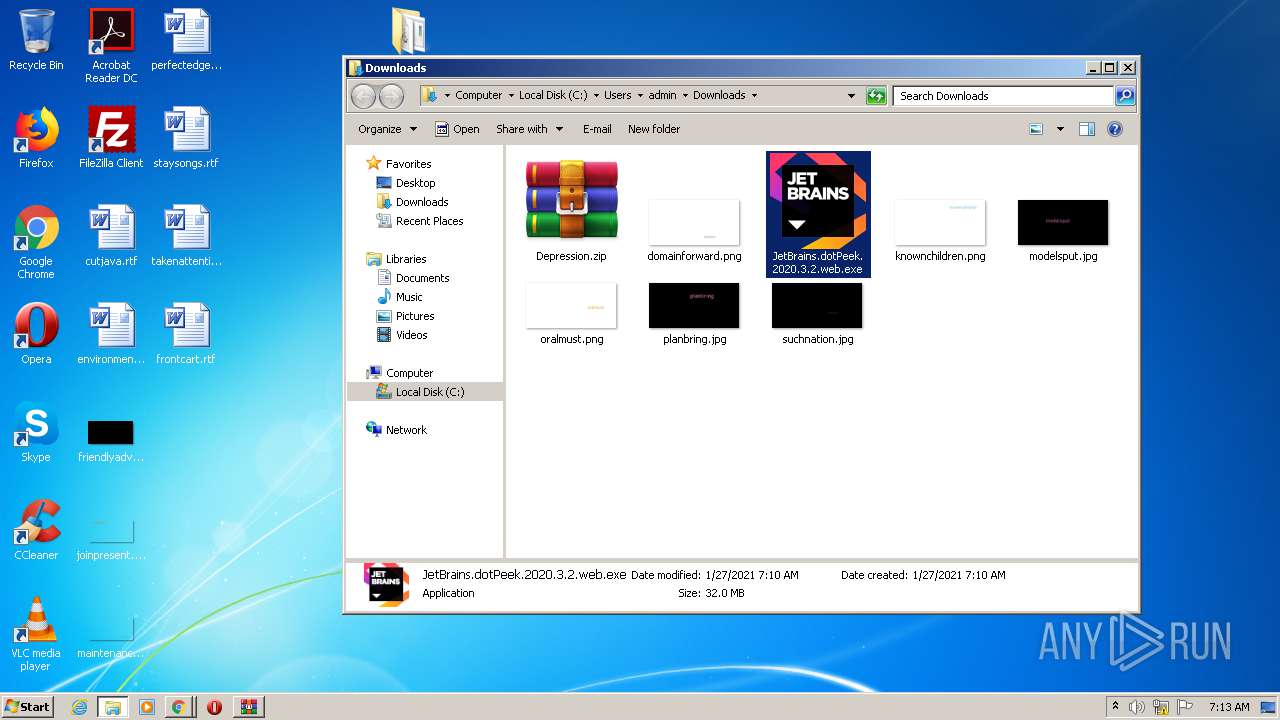Select Libraries in navigation pane
This screenshot has width=1280, height=720.
397,259
